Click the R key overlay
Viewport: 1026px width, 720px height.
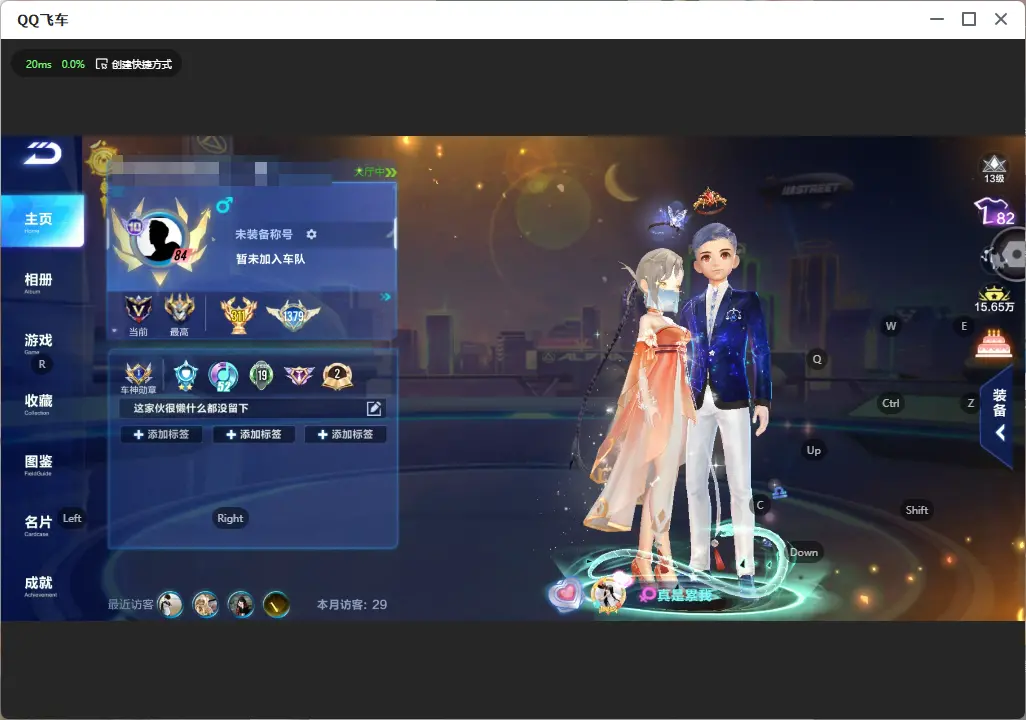pyautogui.click(x=42, y=365)
